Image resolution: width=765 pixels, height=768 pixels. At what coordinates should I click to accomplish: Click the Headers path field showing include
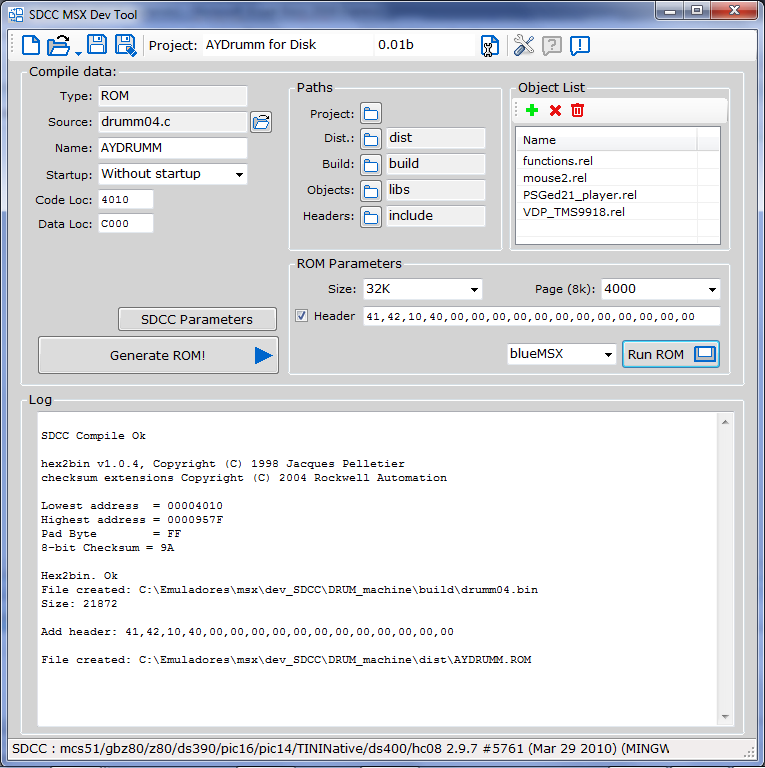(435, 216)
